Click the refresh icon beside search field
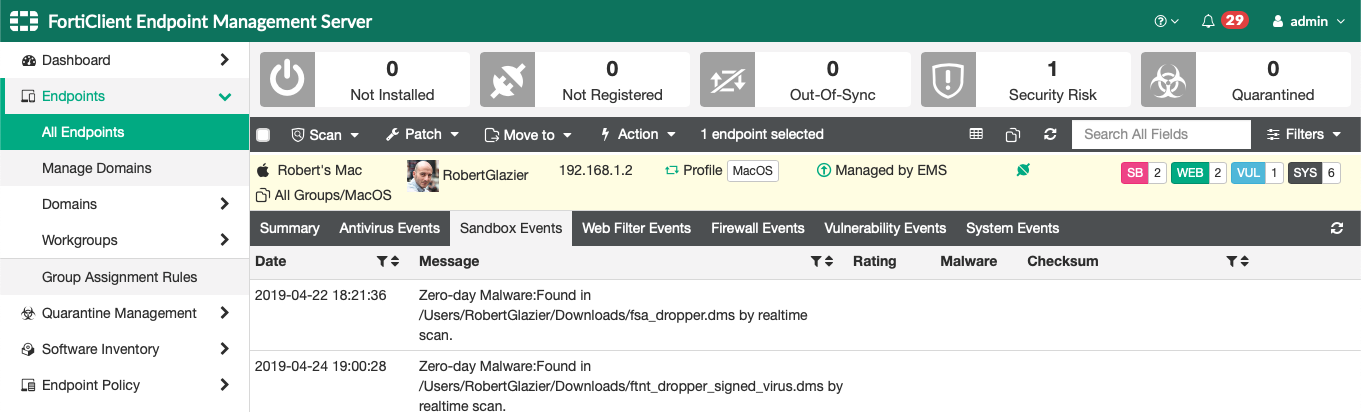This screenshot has height=412, width=1361. (x=1050, y=134)
